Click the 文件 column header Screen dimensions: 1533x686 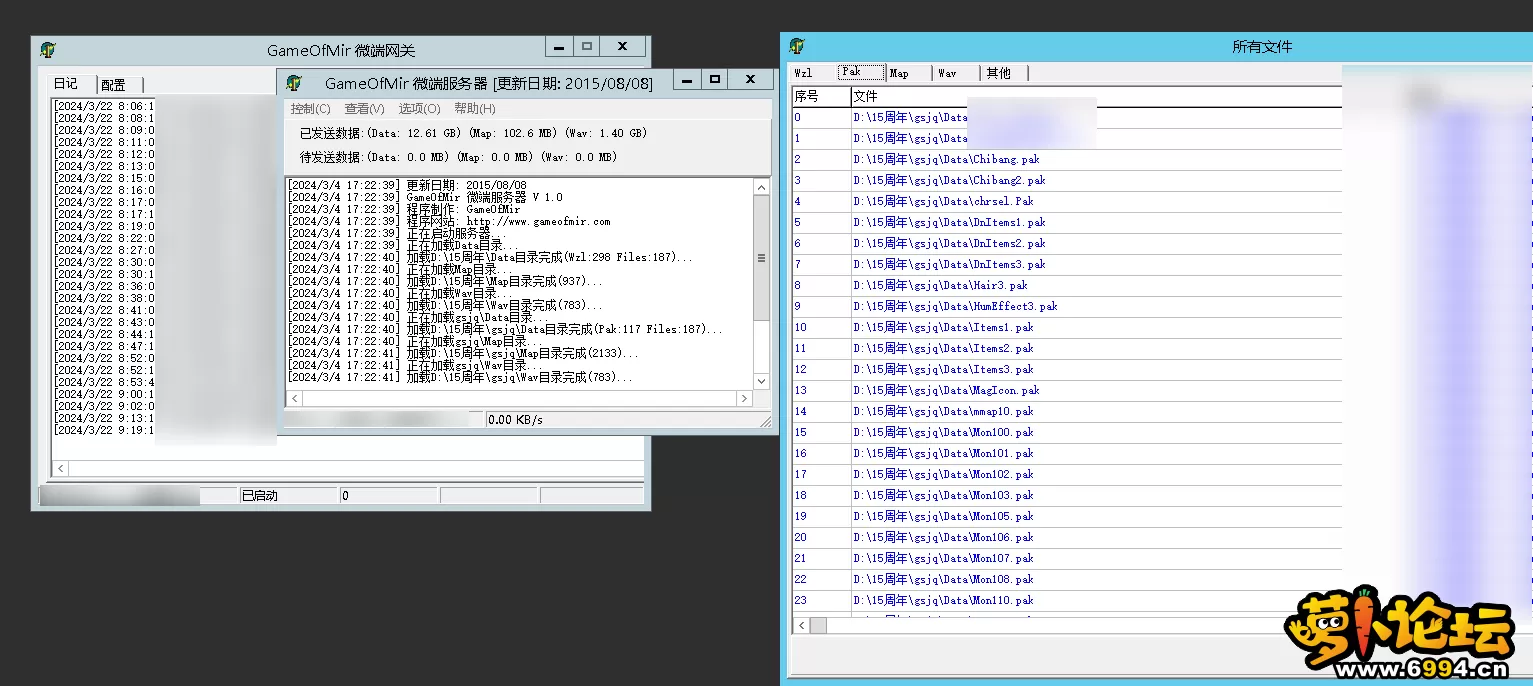pos(1096,96)
